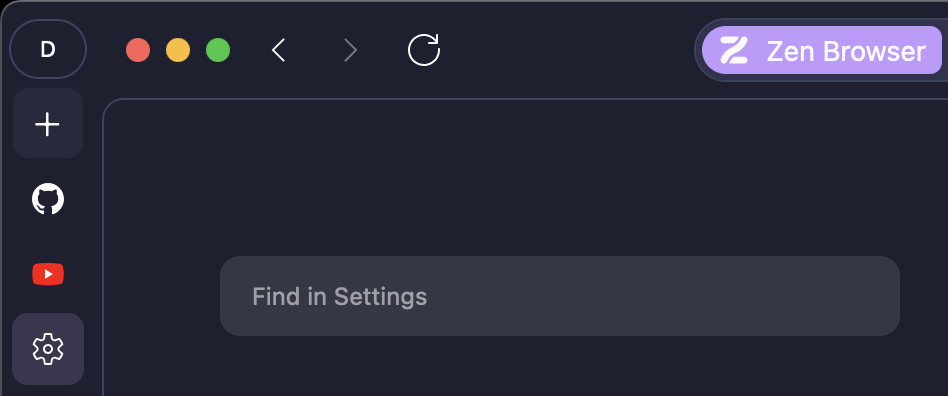Open the GitHub pinned tab
Viewport: 948px width, 396px height.
48,199
